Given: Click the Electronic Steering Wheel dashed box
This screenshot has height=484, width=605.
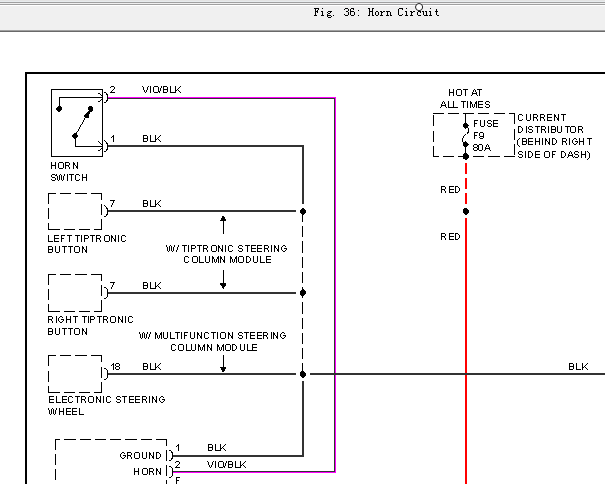Looking at the screenshot, I should click(75, 374).
